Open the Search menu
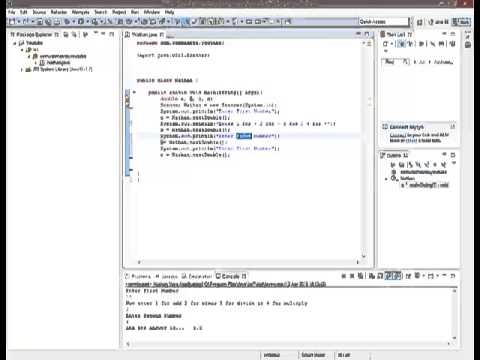The width and height of the screenshot is (480, 360). coord(101,12)
